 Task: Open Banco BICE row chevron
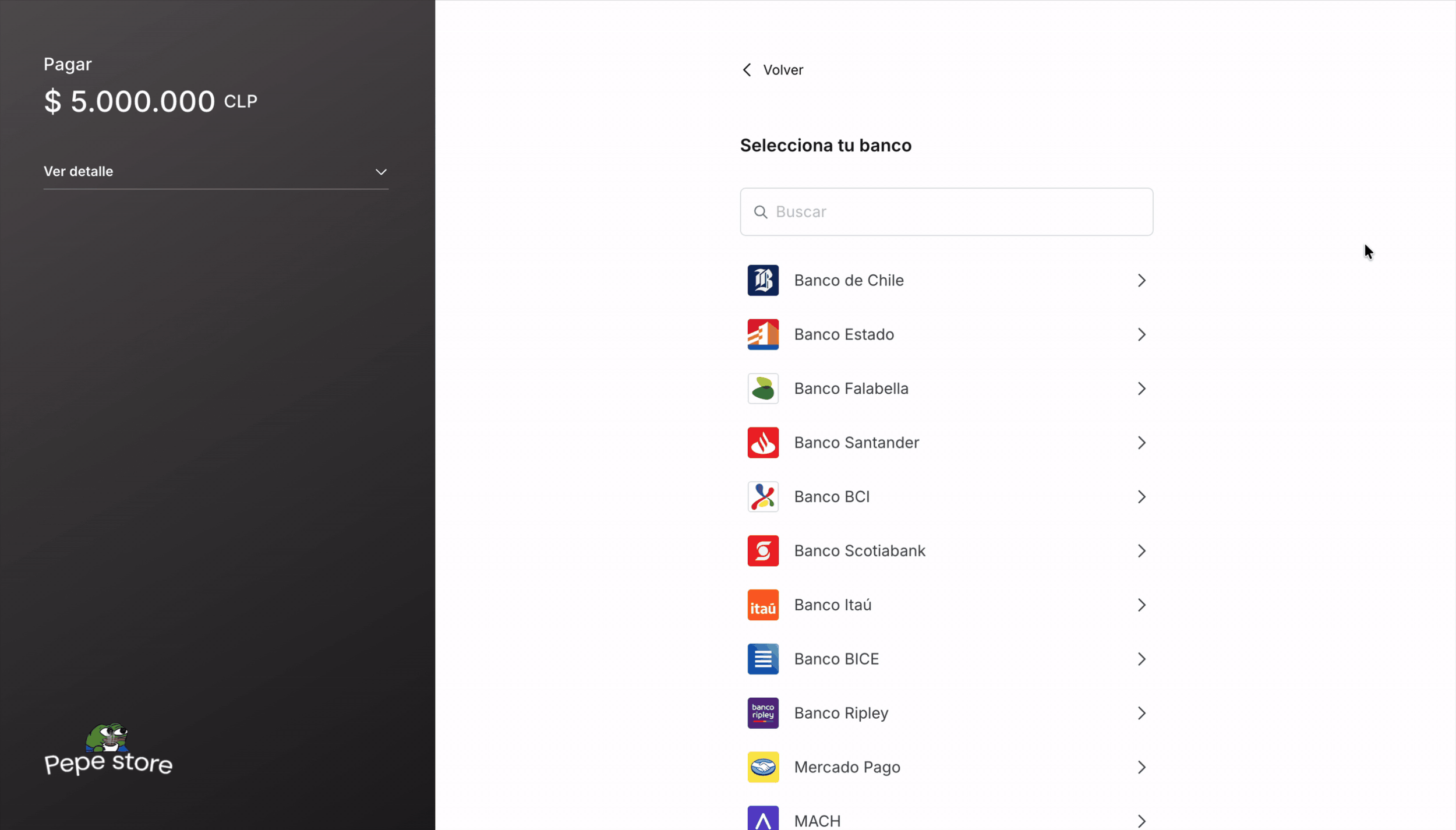pos(1142,660)
